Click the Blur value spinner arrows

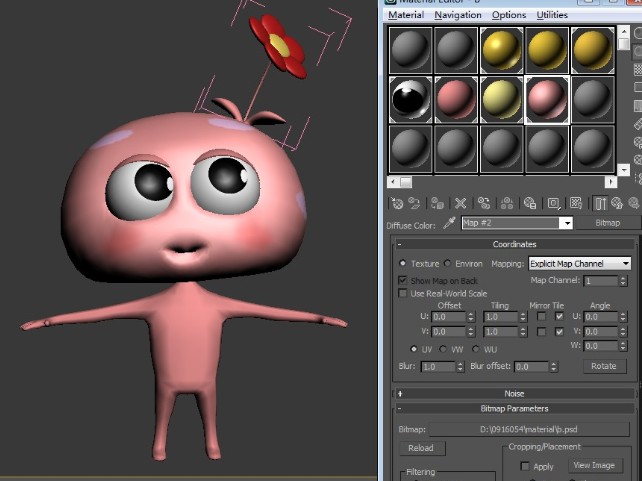pyautogui.click(x=460, y=366)
